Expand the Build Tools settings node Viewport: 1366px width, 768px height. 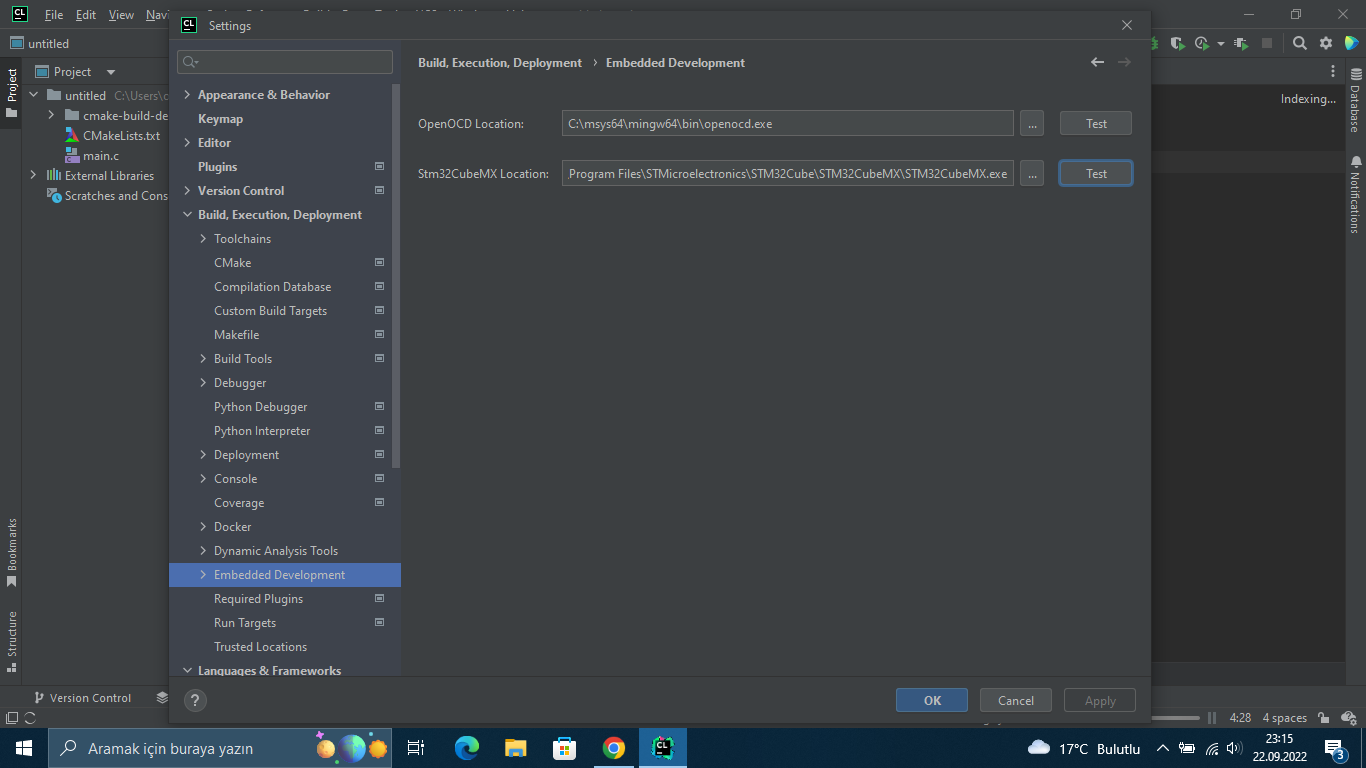pyautogui.click(x=203, y=359)
